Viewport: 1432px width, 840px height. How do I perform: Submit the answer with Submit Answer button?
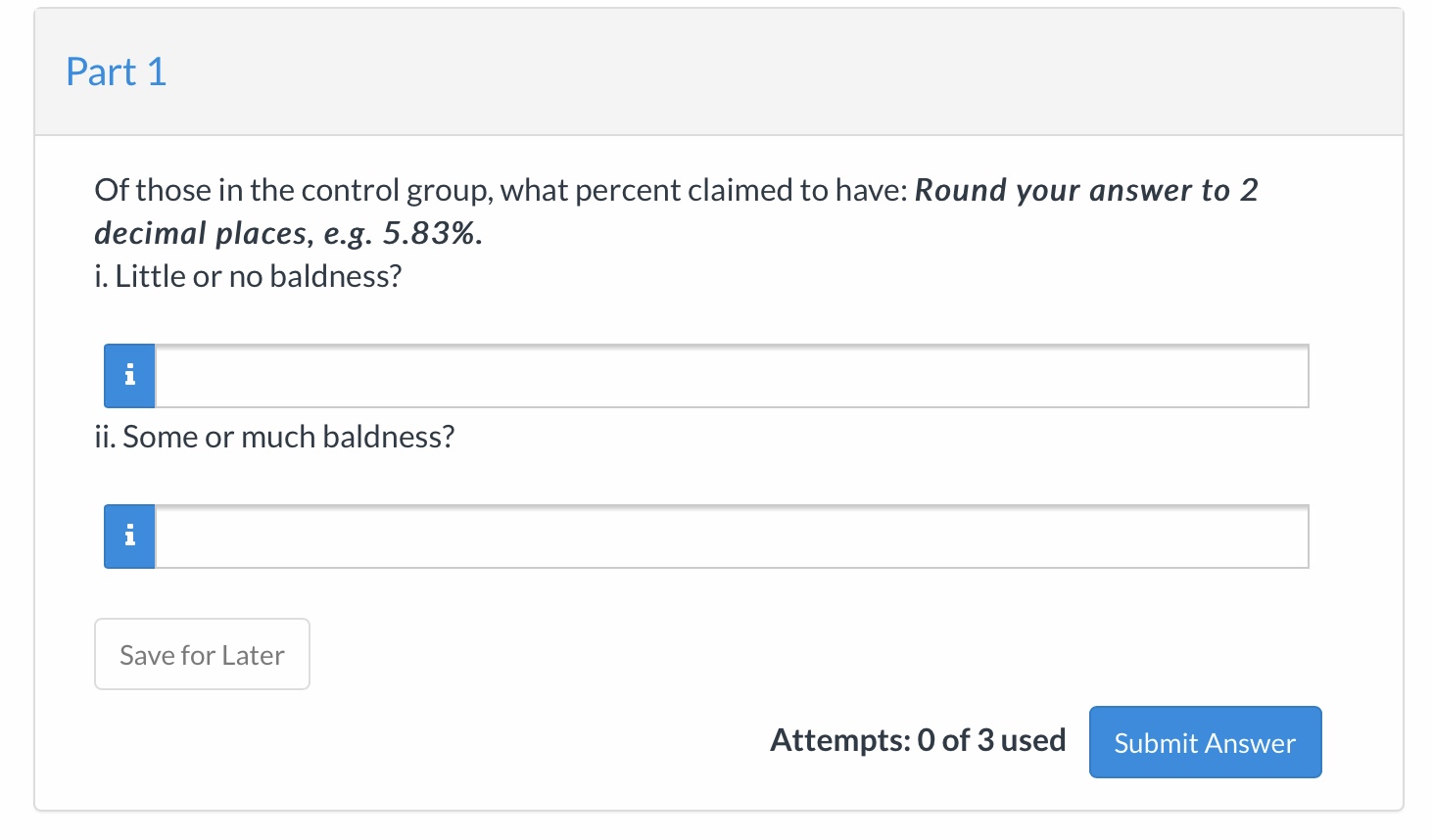(1205, 742)
